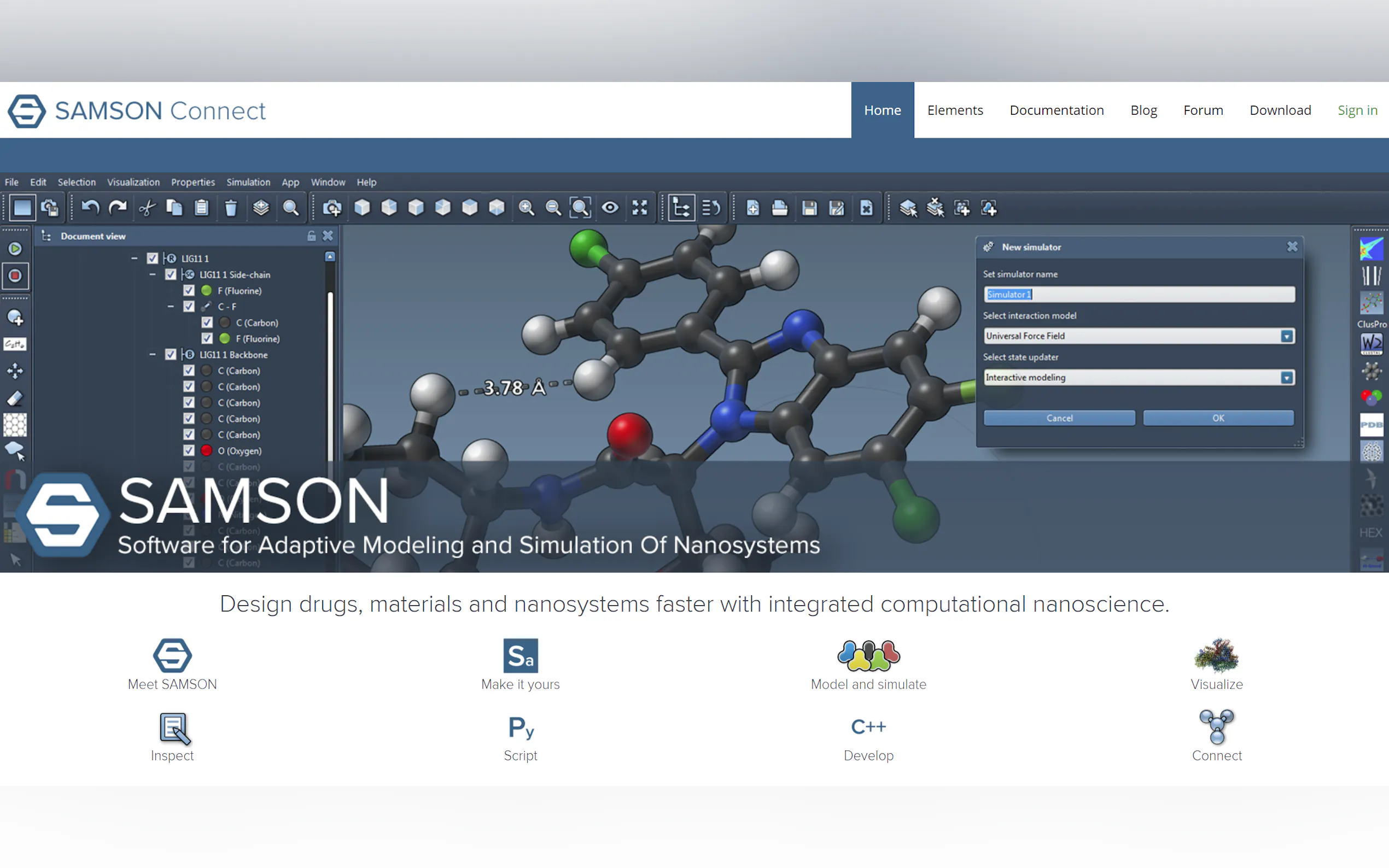Open the Simulation menu
1389x868 pixels.
pyautogui.click(x=248, y=182)
